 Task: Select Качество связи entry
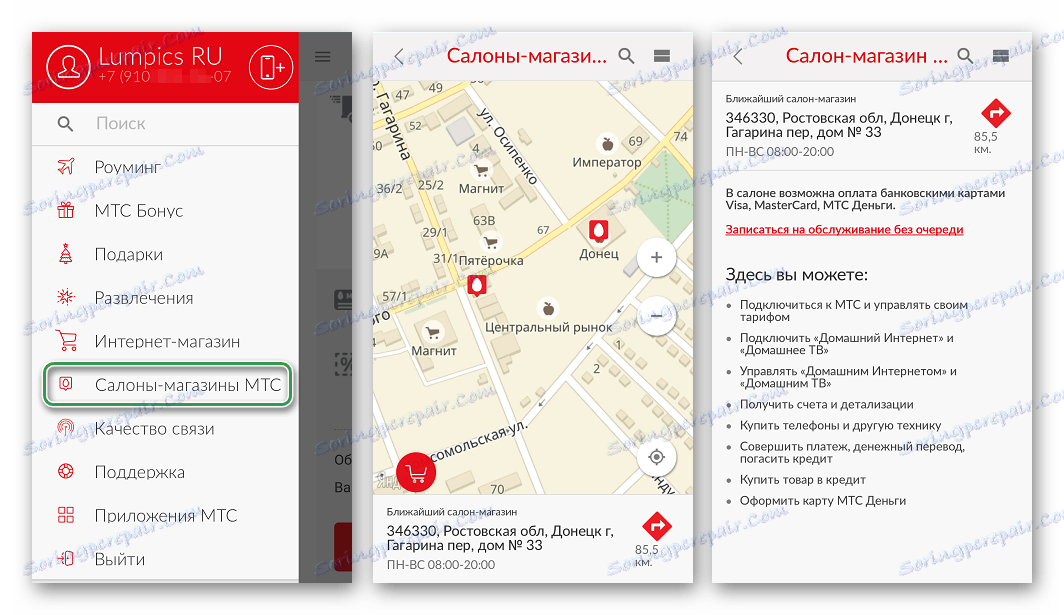pyautogui.click(x=165, y=428)
